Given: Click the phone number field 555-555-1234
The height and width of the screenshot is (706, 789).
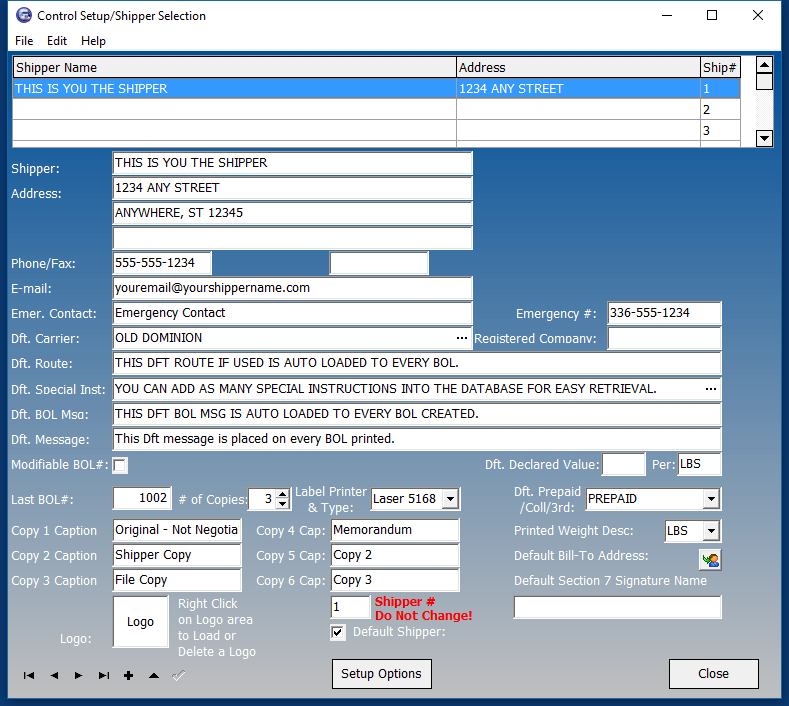Looking at the screenshot, I should point(162,263).
